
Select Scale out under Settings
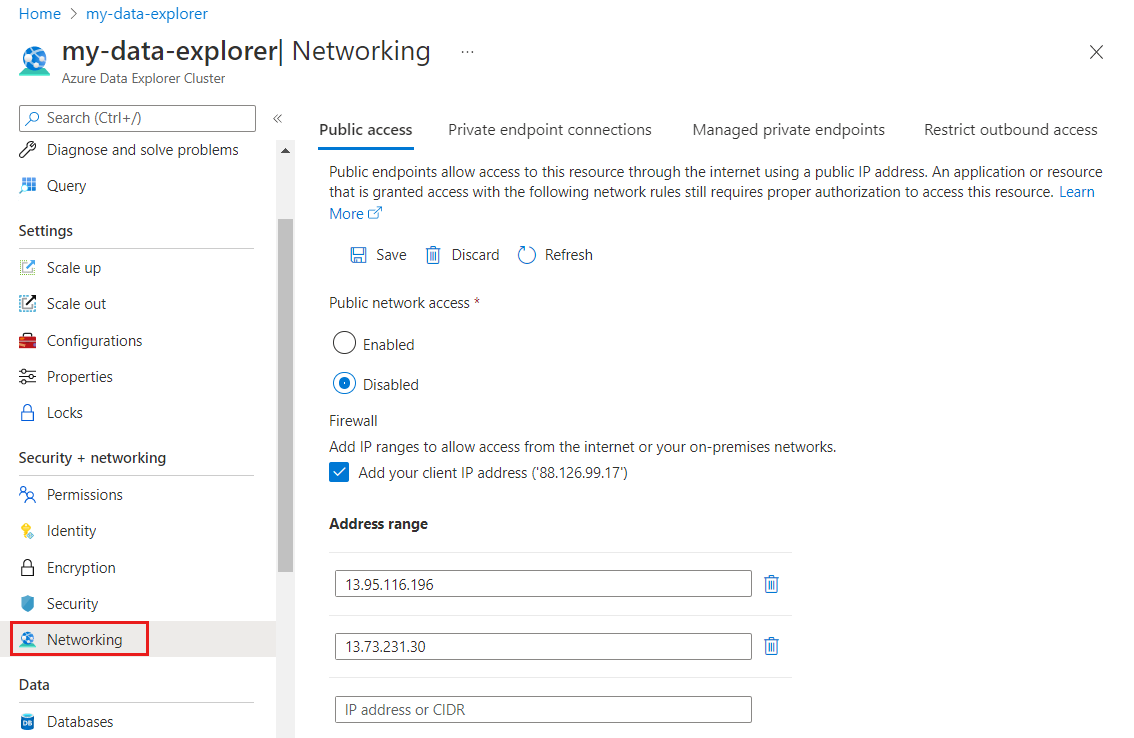click(x=76, y=303)
